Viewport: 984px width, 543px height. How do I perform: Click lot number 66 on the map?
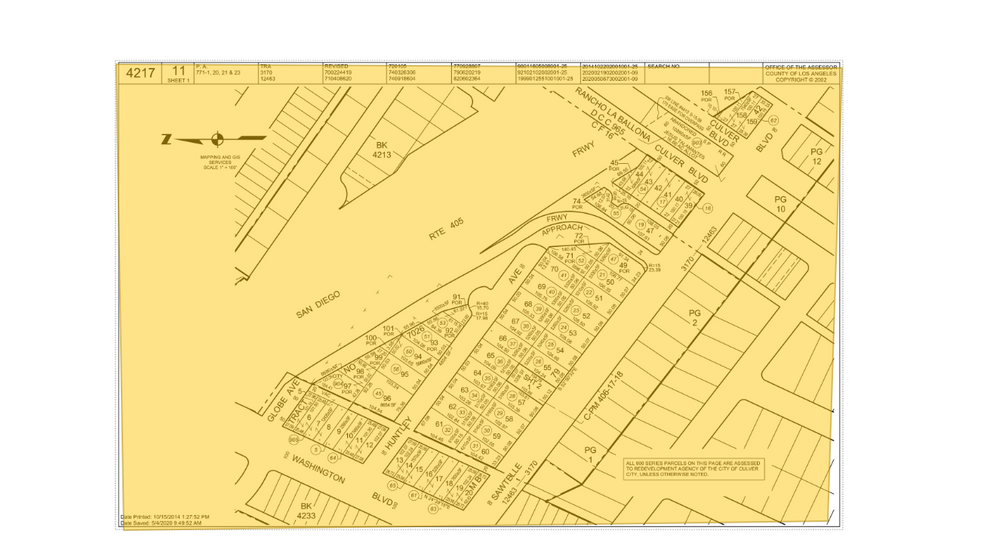[503, 338]
